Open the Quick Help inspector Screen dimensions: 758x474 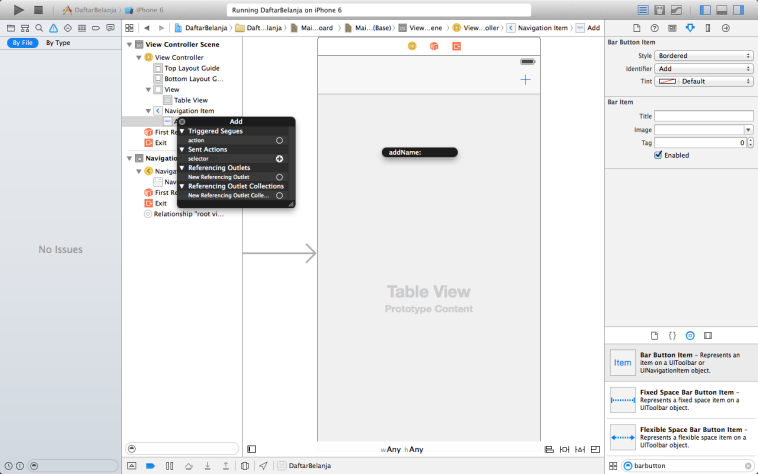[655, 28]
